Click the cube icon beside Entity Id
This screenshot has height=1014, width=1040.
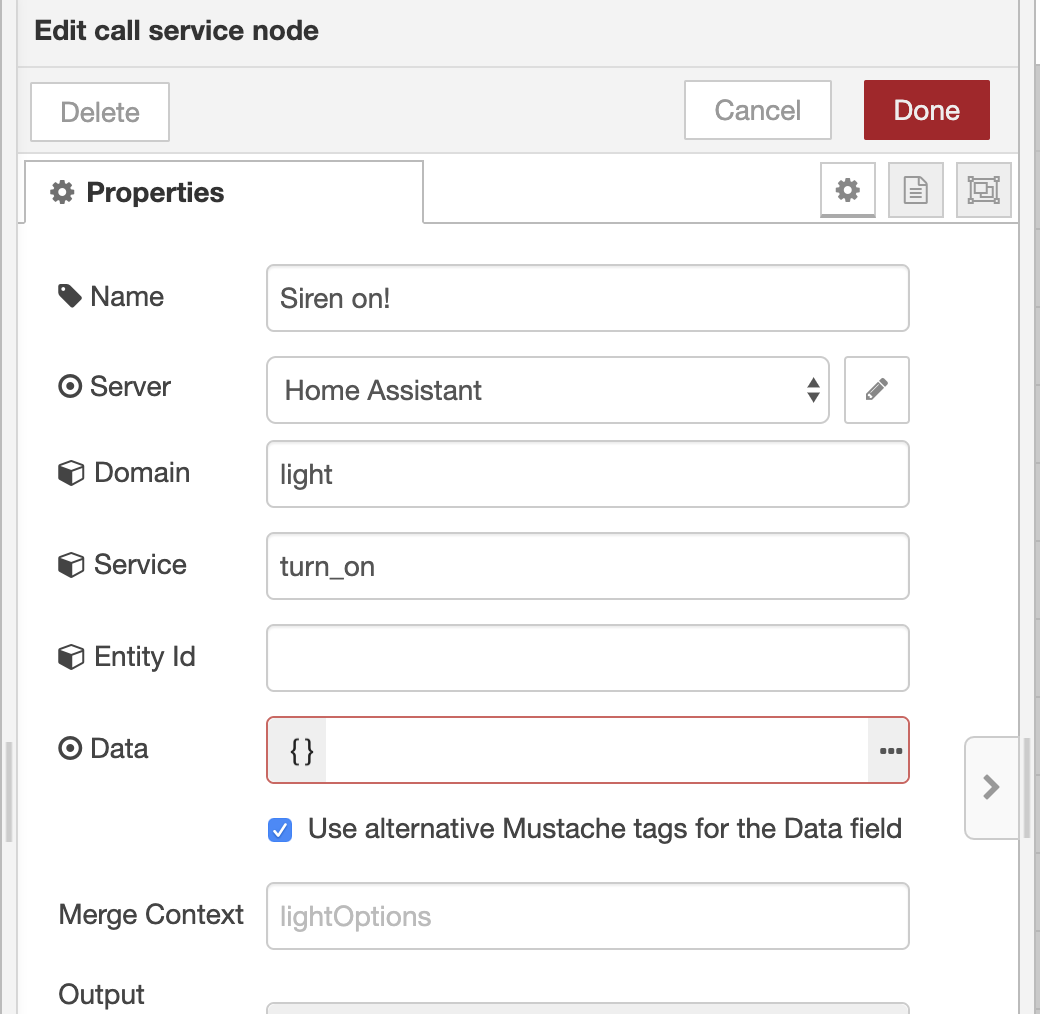(70, 655)
